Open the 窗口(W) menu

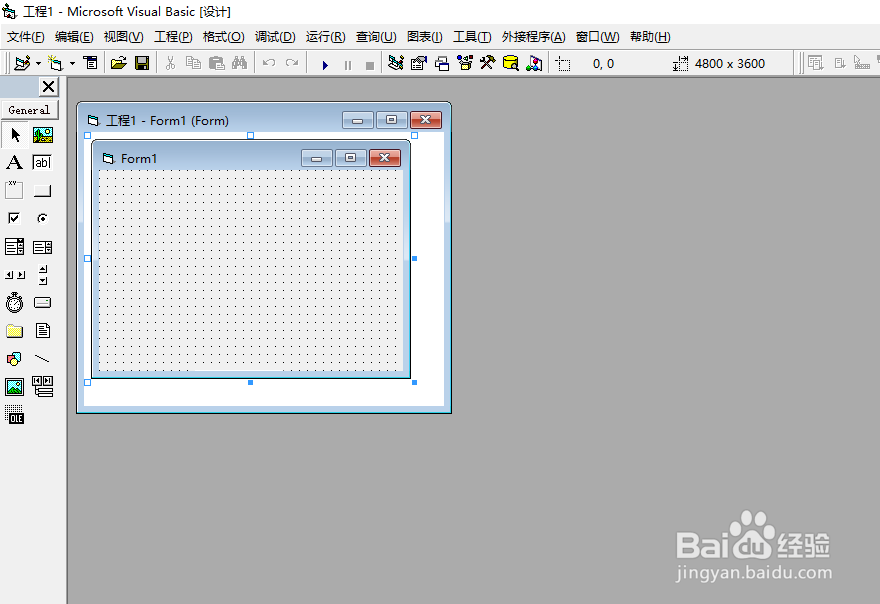pos(598,37)
